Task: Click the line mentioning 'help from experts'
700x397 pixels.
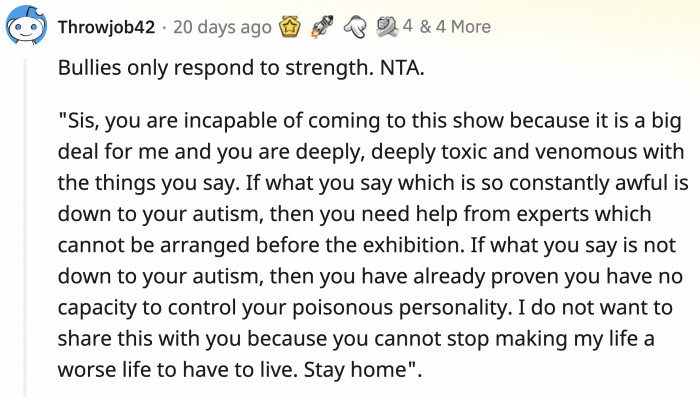Action: point(354,214)
